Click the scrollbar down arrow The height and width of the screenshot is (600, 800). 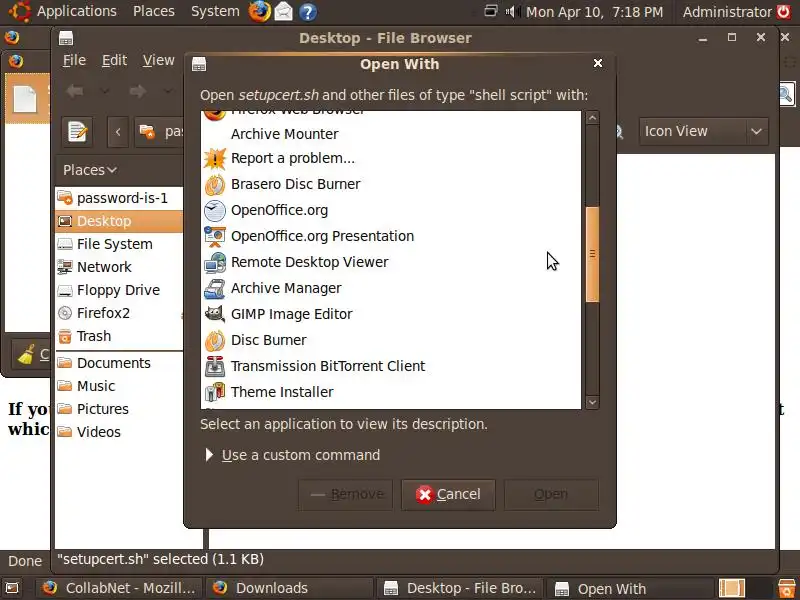[x=592, y=402]
